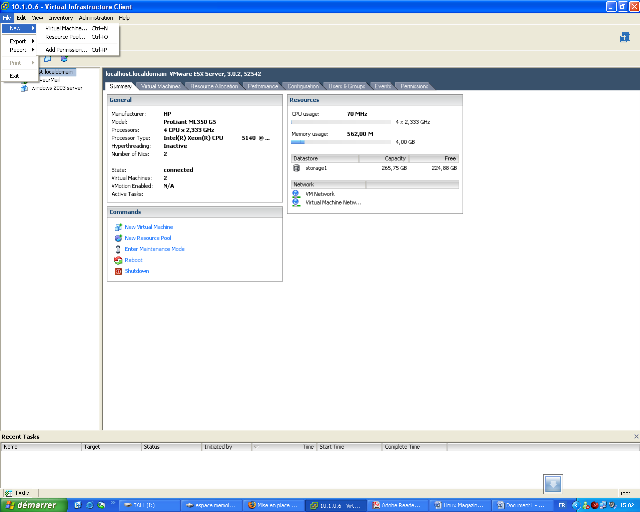
Task: Click the VM Network icon
Action: (x=296, y=194)
